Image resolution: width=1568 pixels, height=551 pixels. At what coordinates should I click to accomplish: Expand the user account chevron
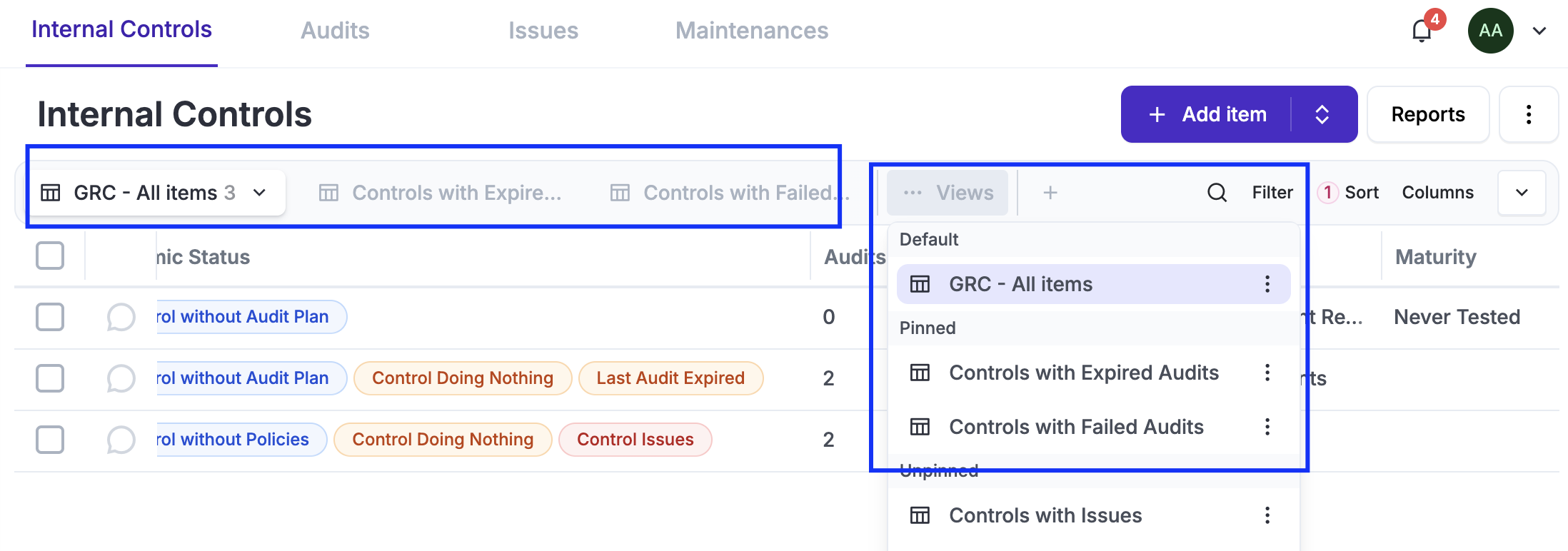[x=1539, y=31]
